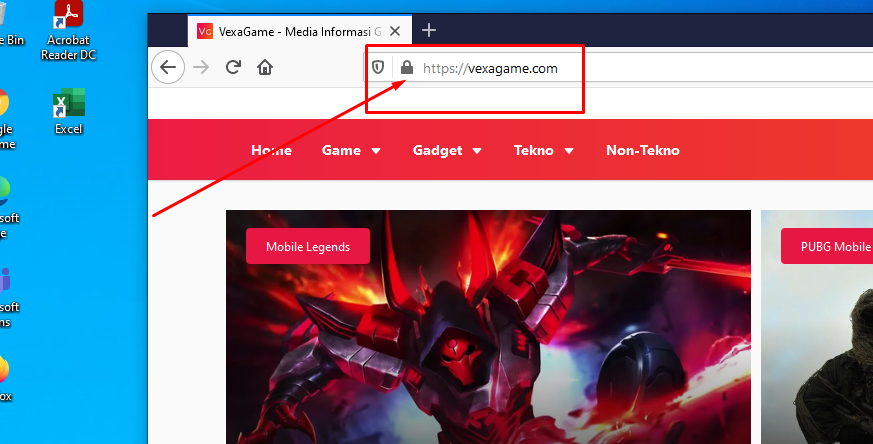This screenshot has width=873, height=444.
Task: Select the Acrobat Reader DC desktop icon
Action: click(x=68, y=30)
